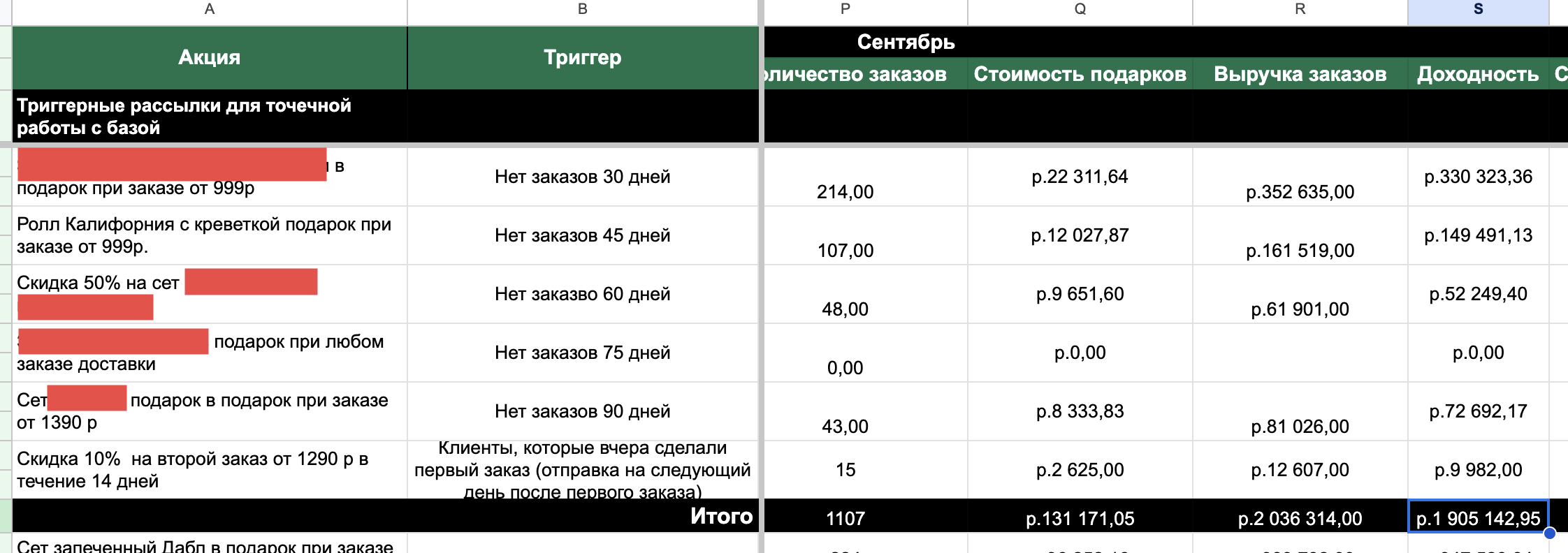
Task: Select cell Скидка 10% на второй заказ
Action: coord(210,470)
